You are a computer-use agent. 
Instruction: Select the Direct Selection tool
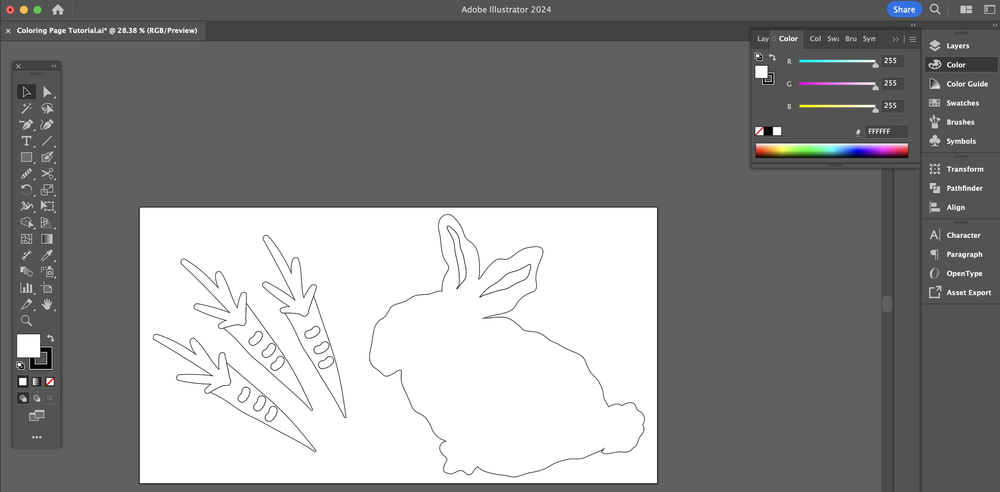coord(47,92)
